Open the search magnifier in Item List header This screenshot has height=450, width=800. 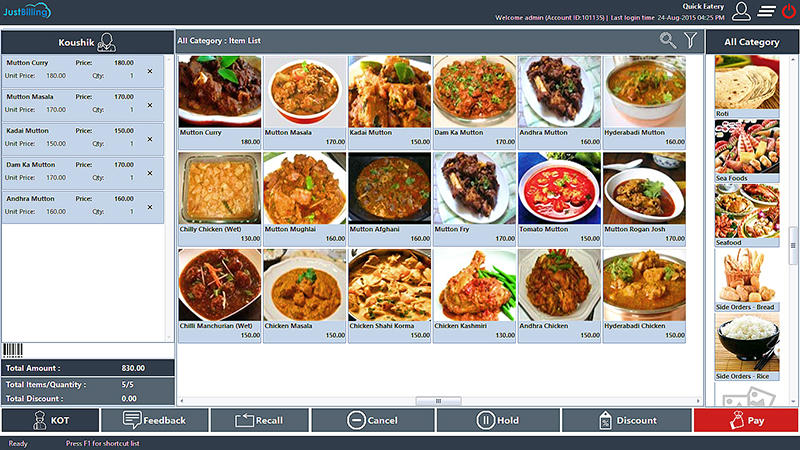667,40
